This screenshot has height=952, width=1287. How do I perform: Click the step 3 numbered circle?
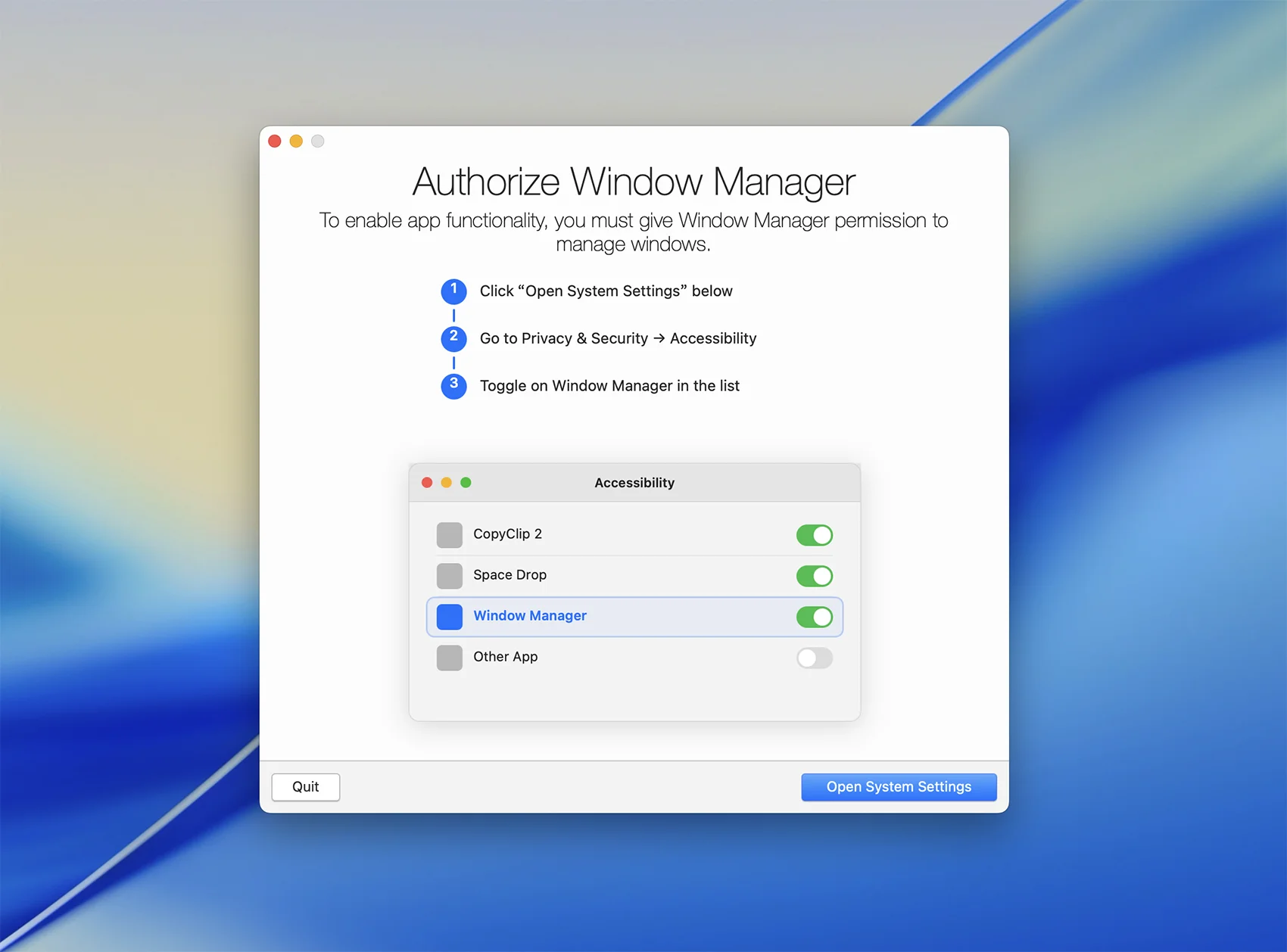(x=453, y=386)
